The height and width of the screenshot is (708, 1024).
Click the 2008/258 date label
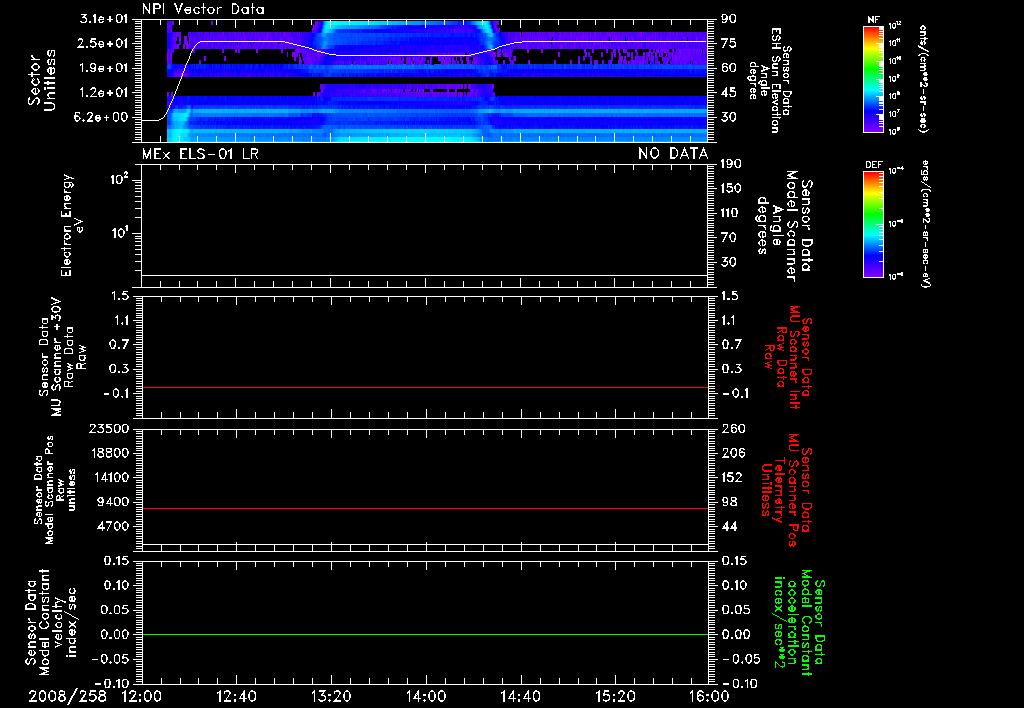(x=67, y=696)
